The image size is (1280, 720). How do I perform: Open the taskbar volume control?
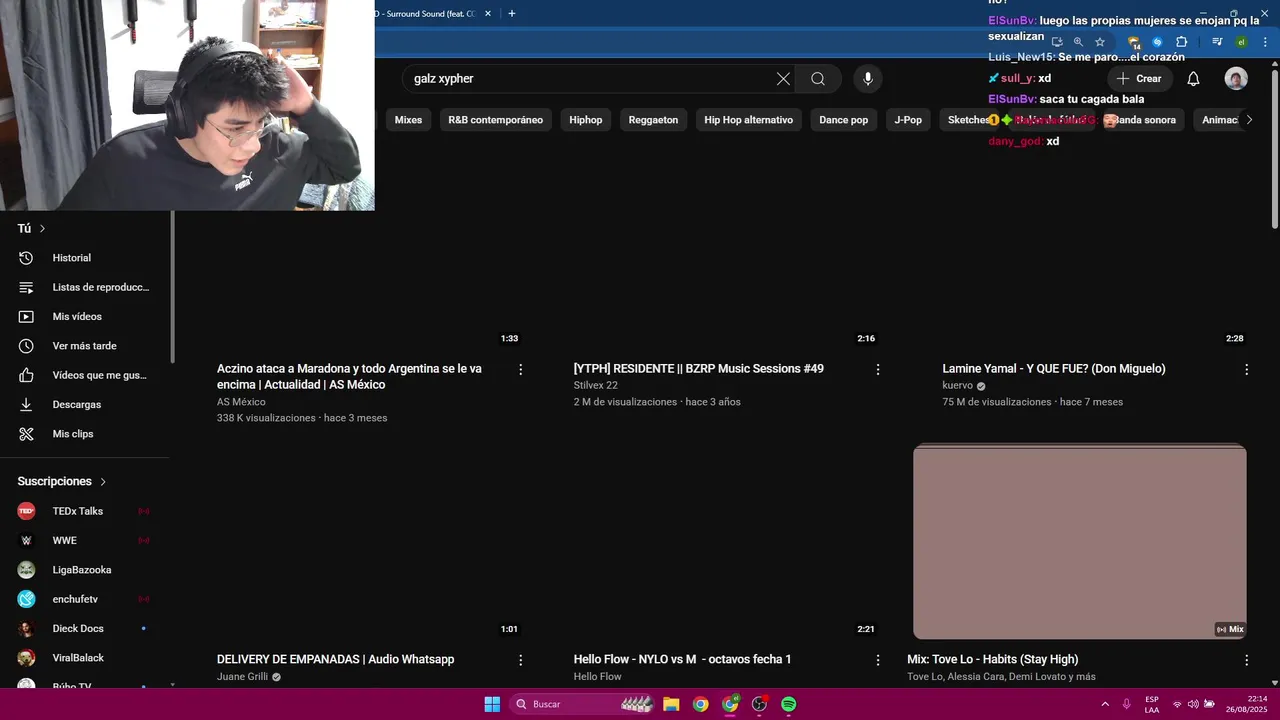(1193, 705)
